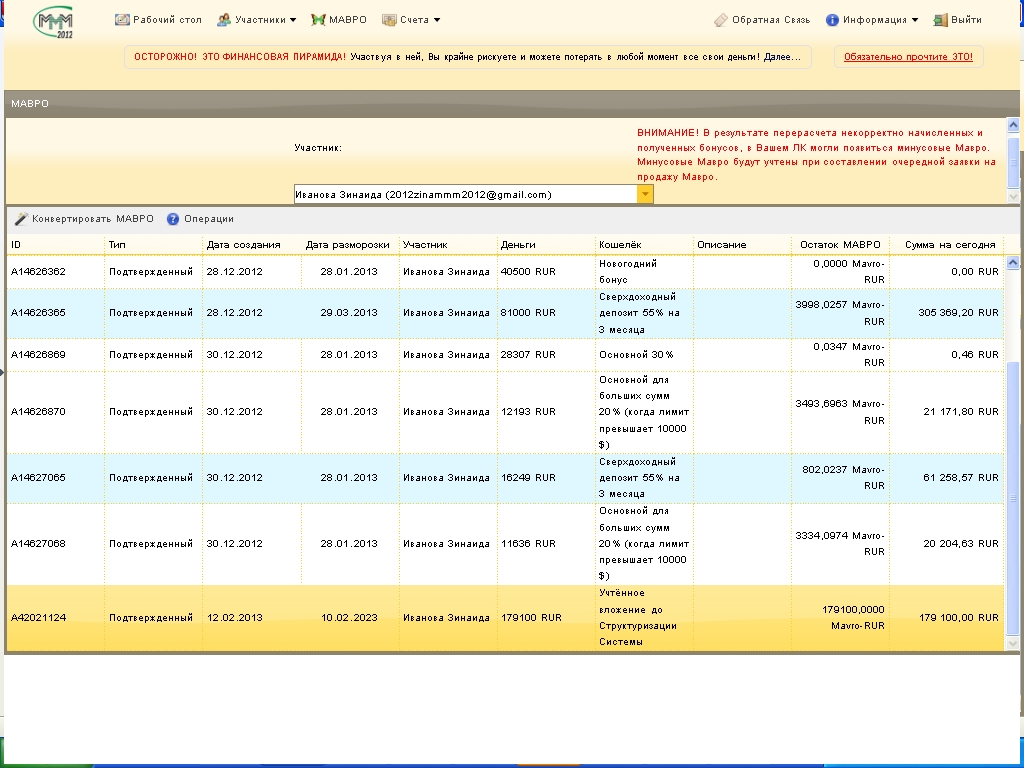Select row A14626869

pyautogui.click(x=505, y=355)
